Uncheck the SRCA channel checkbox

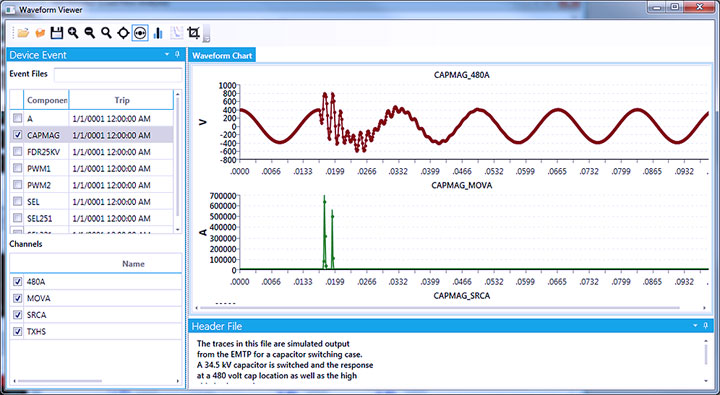[17, 315]
